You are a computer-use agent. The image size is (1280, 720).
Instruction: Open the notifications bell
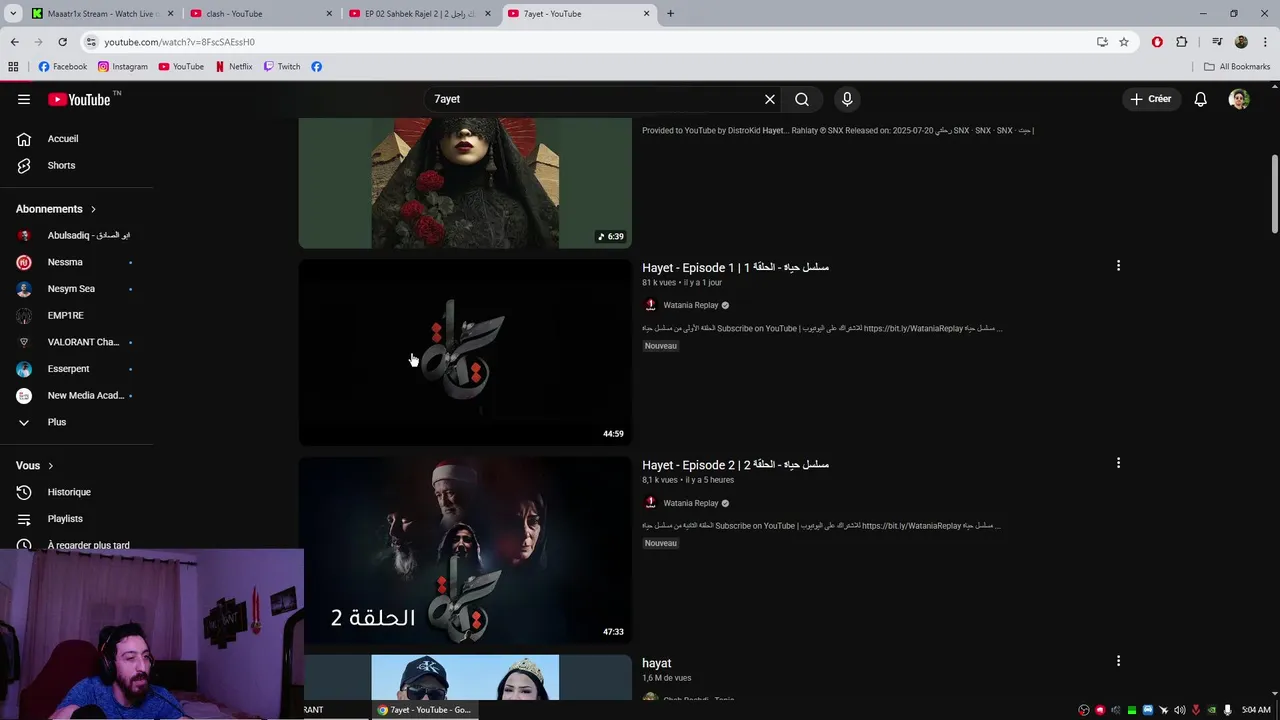coord(1201,99)
